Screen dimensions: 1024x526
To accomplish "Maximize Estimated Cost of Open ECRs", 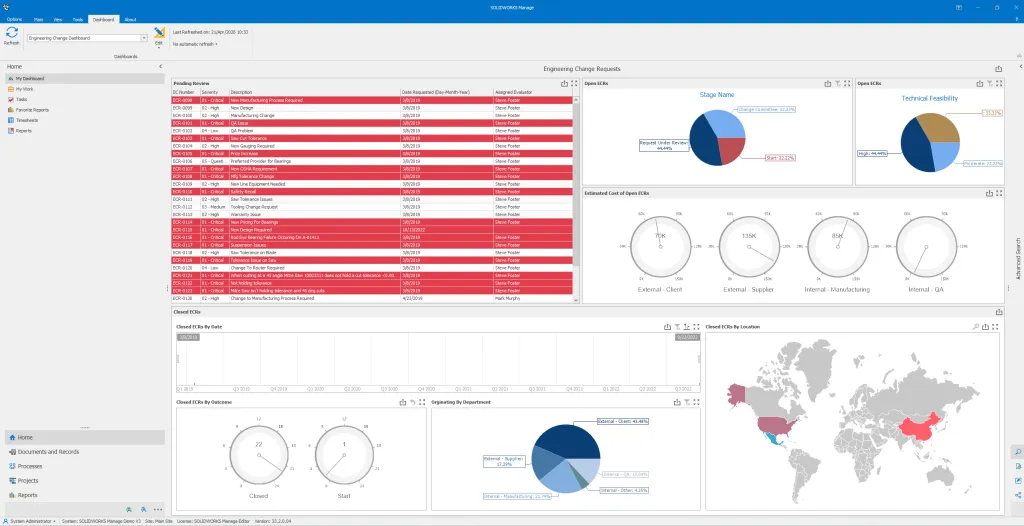I will tap(999, 193).
